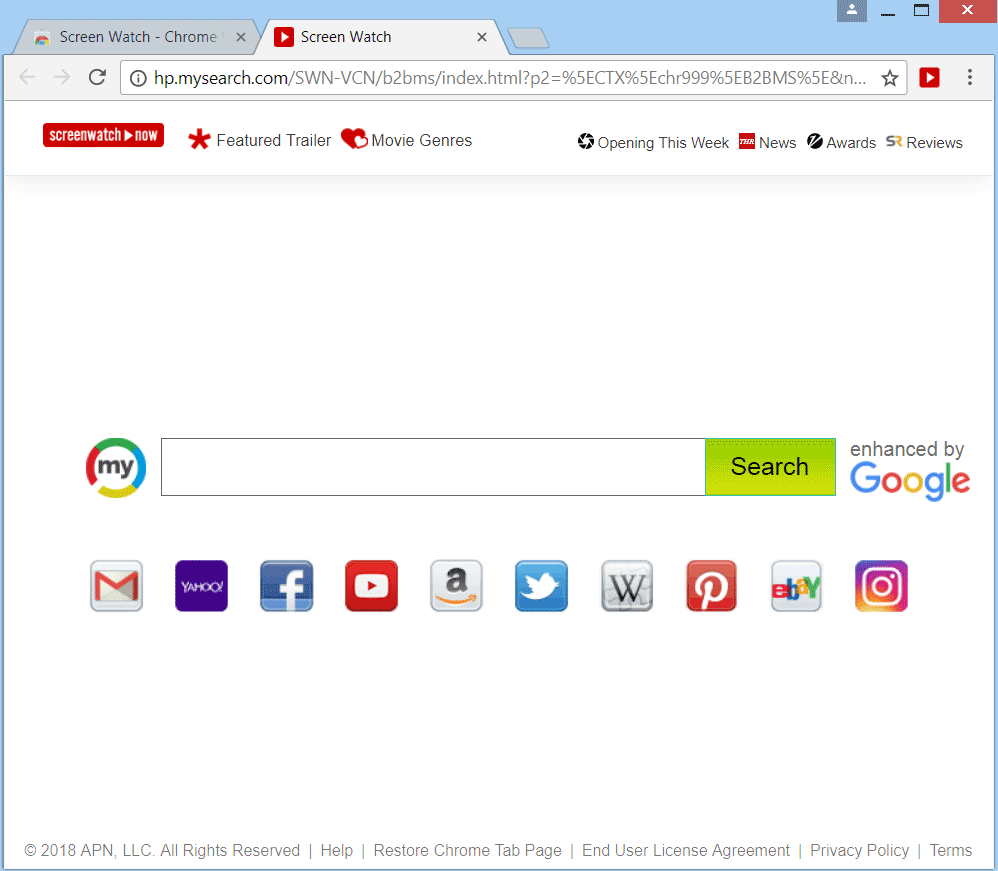998x871 pixels.
Task: Open the Pinterest shortcut icon
Action: (712, 586)
